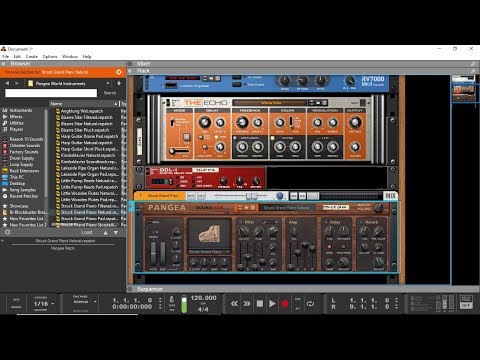
Task: Select Kinderklavier Natural.repatch
Action: coord(88,155)
